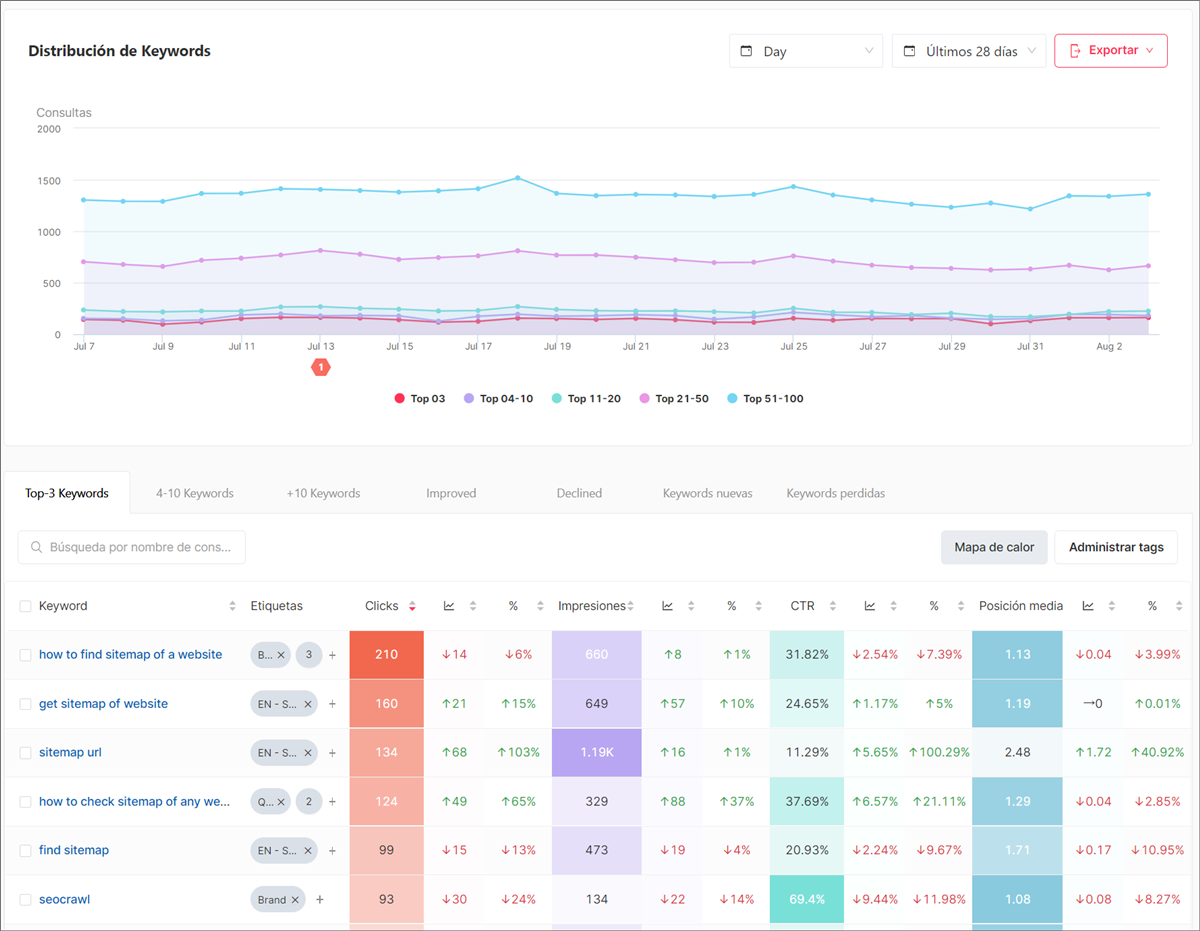Switch to the Declined tab

pyautogui.click(x=579, y=493)
